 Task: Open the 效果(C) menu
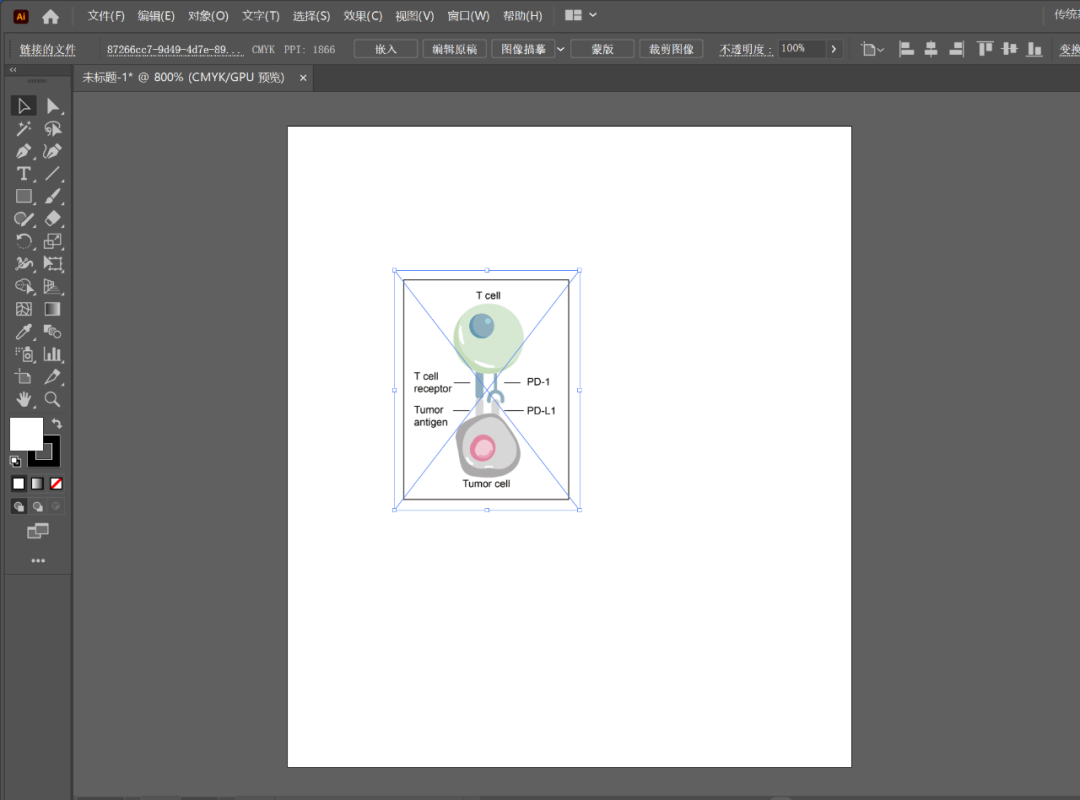coord(362,16)
